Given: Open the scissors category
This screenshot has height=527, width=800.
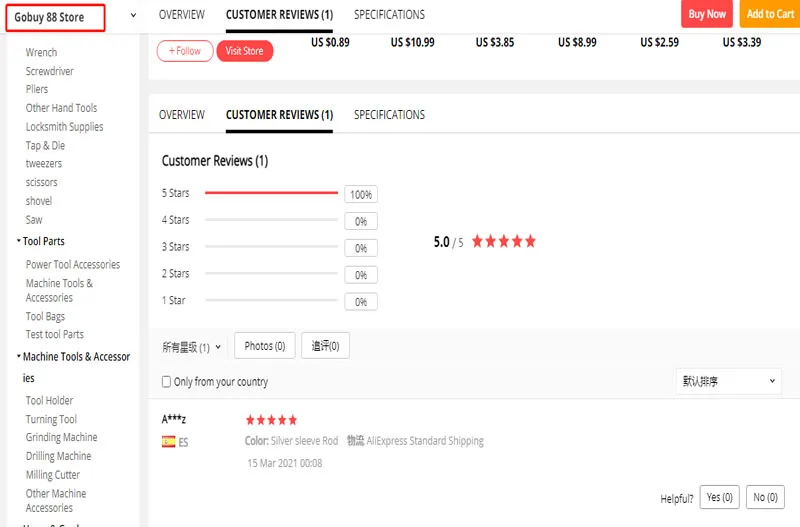Looking at the screenshot, I should pyautogui.click(x=41, y=183).
